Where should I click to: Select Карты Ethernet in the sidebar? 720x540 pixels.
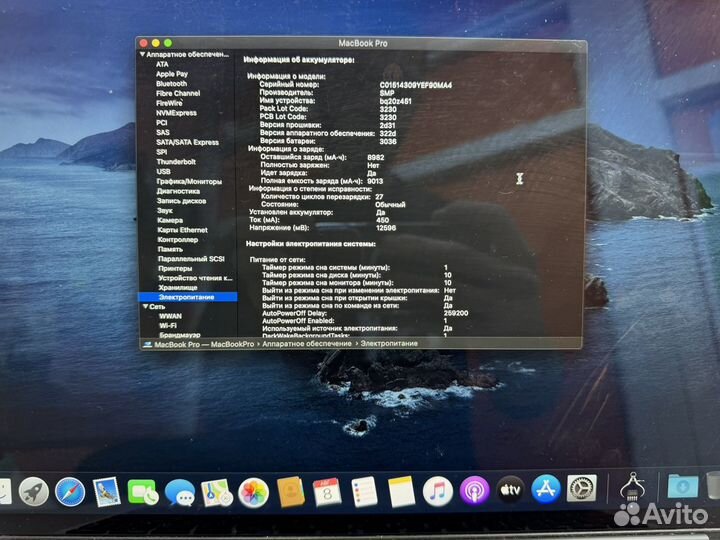coord(182,230)
